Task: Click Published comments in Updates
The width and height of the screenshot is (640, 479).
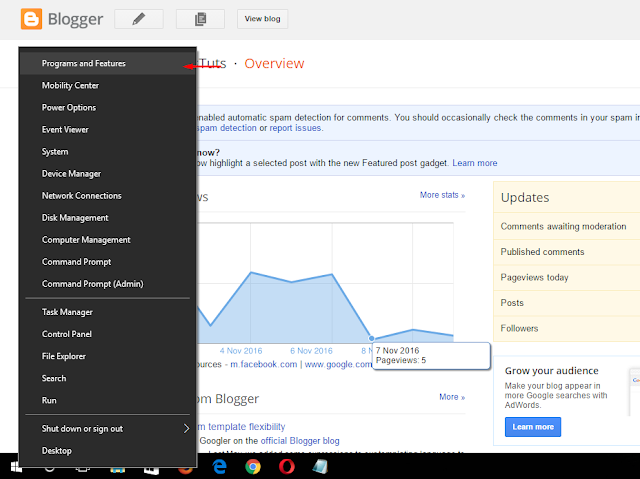Action: click(542, 252)
